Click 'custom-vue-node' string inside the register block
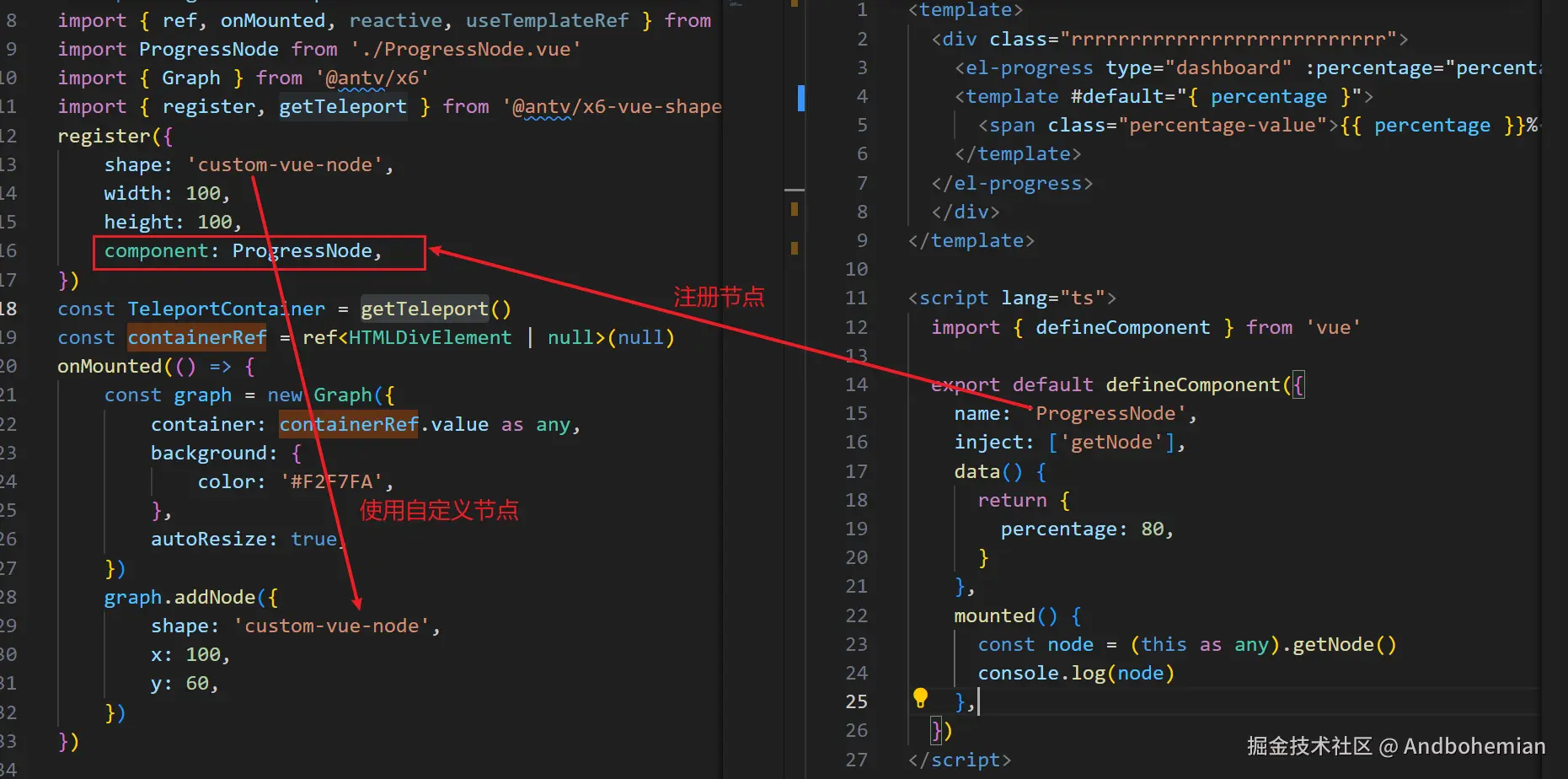 [x=285, y=164]
